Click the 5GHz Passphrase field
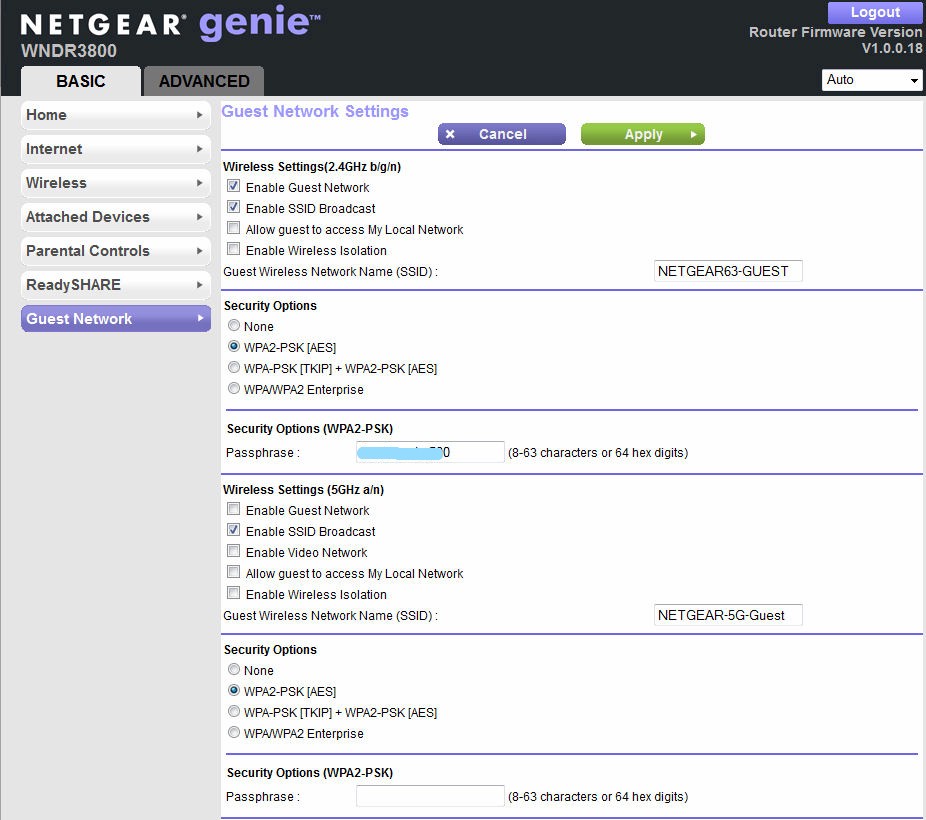 [x=430, y=796]
